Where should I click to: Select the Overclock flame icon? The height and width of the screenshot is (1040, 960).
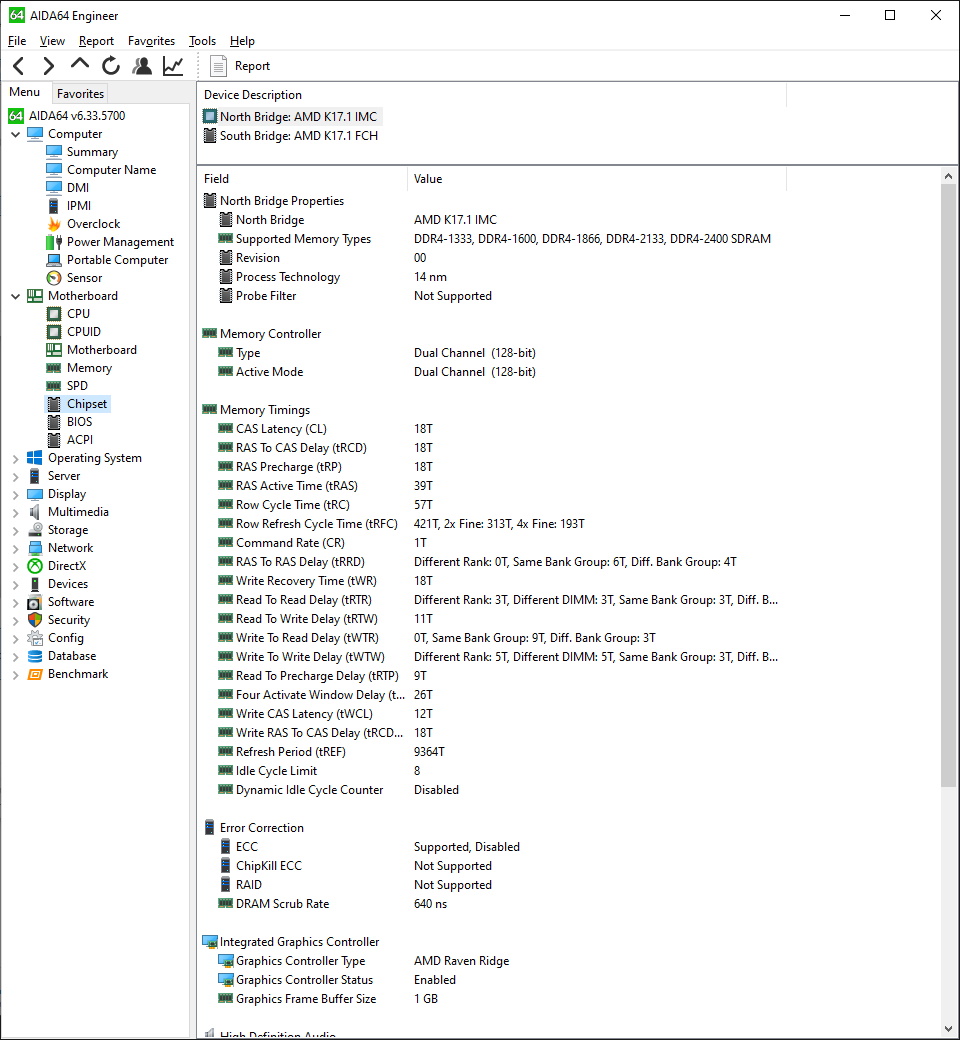(54, 224)
